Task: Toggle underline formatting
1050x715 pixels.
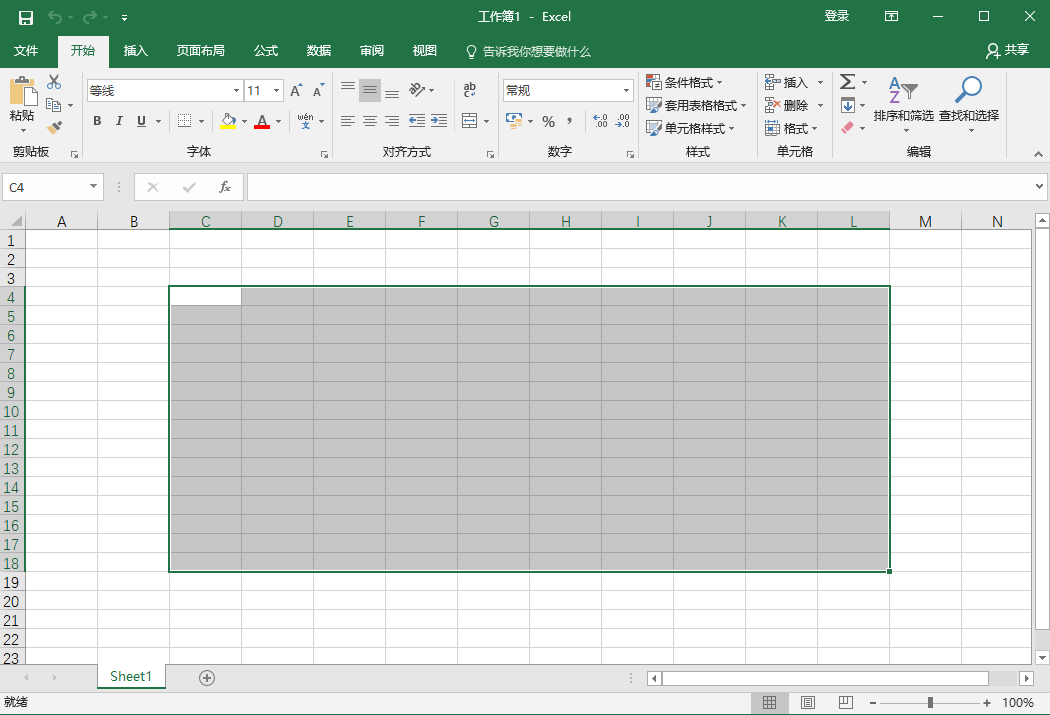Action: pos(139,121)
